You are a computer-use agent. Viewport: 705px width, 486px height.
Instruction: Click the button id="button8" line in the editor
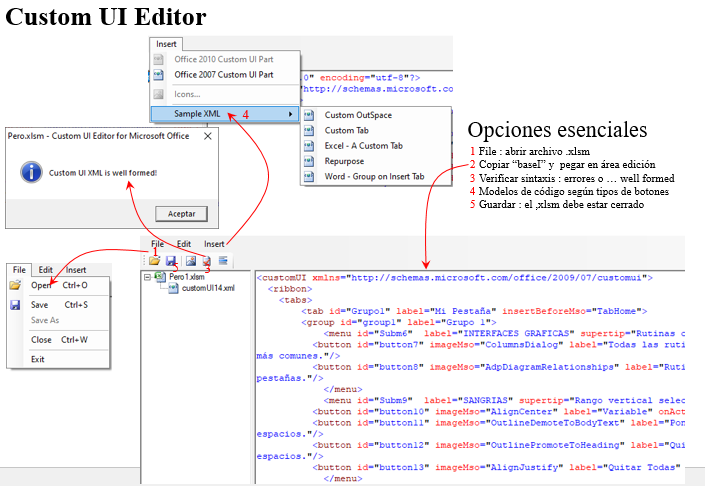[499, 367]
